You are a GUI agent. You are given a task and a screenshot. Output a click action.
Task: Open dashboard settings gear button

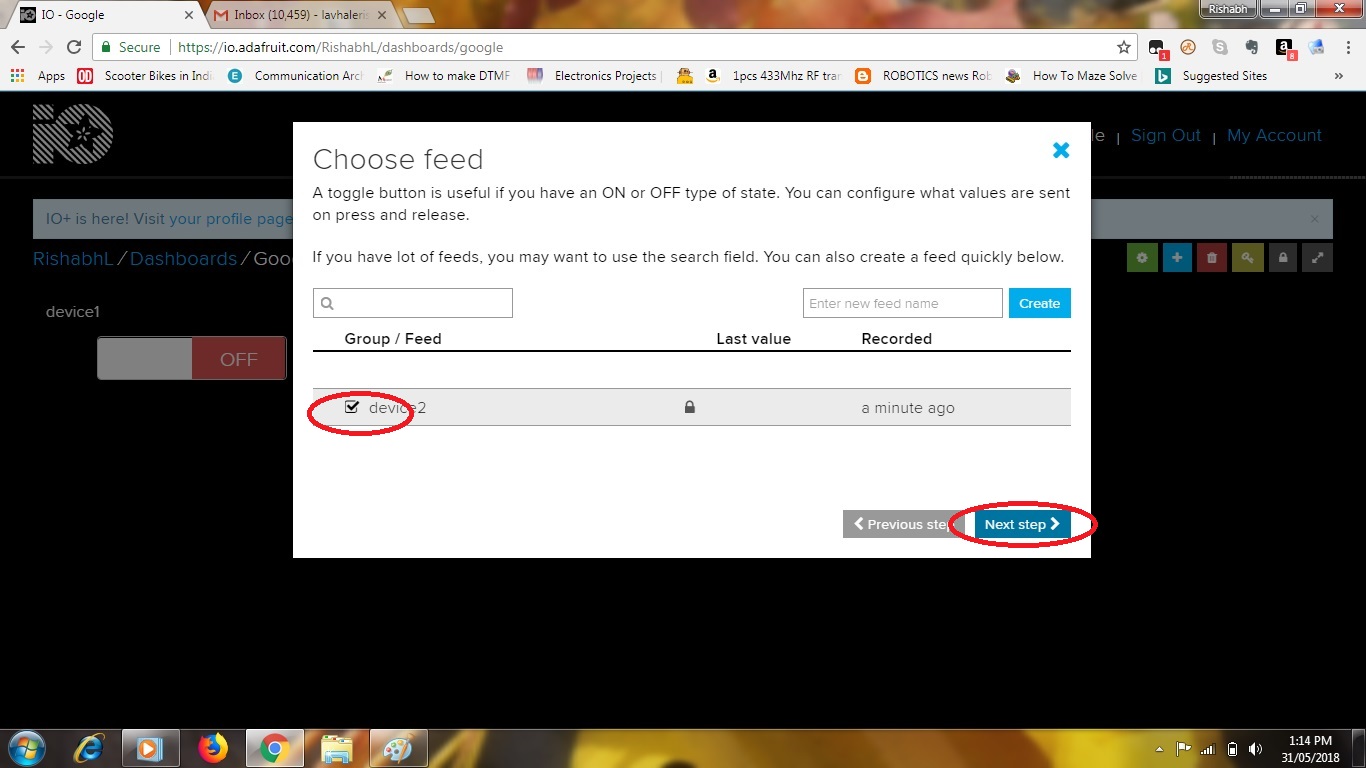(1142, 258)
